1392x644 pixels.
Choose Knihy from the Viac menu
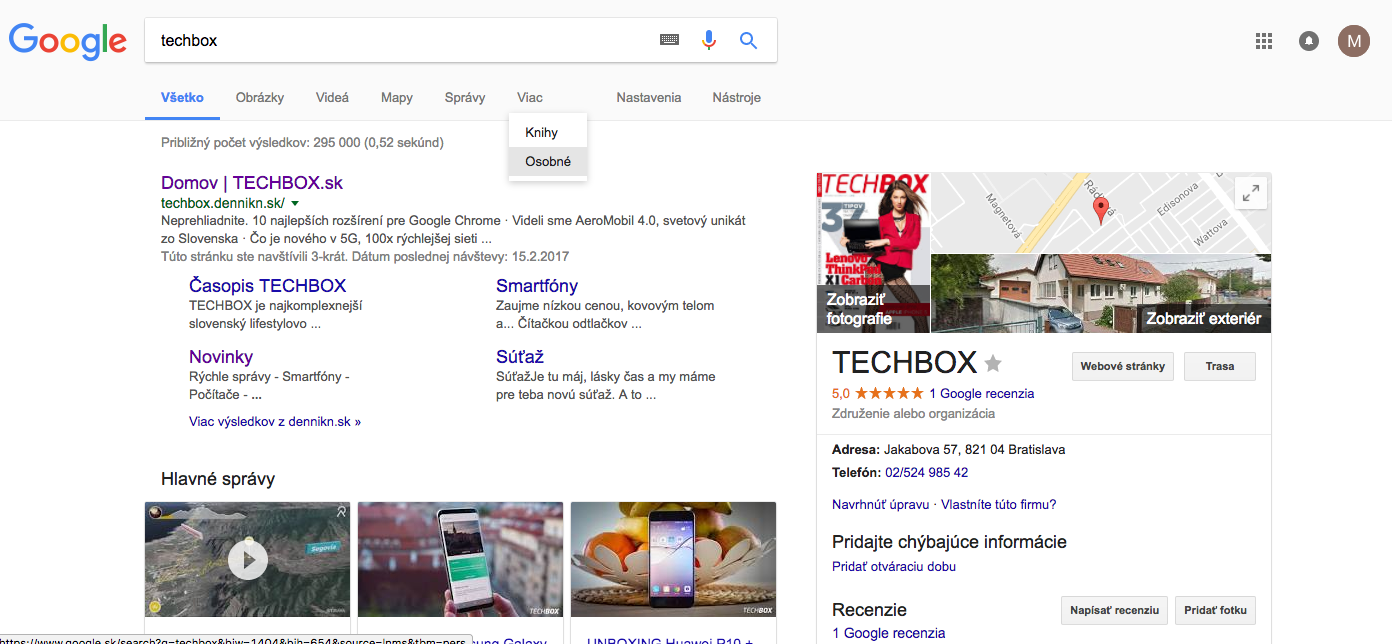coord(548,133)
